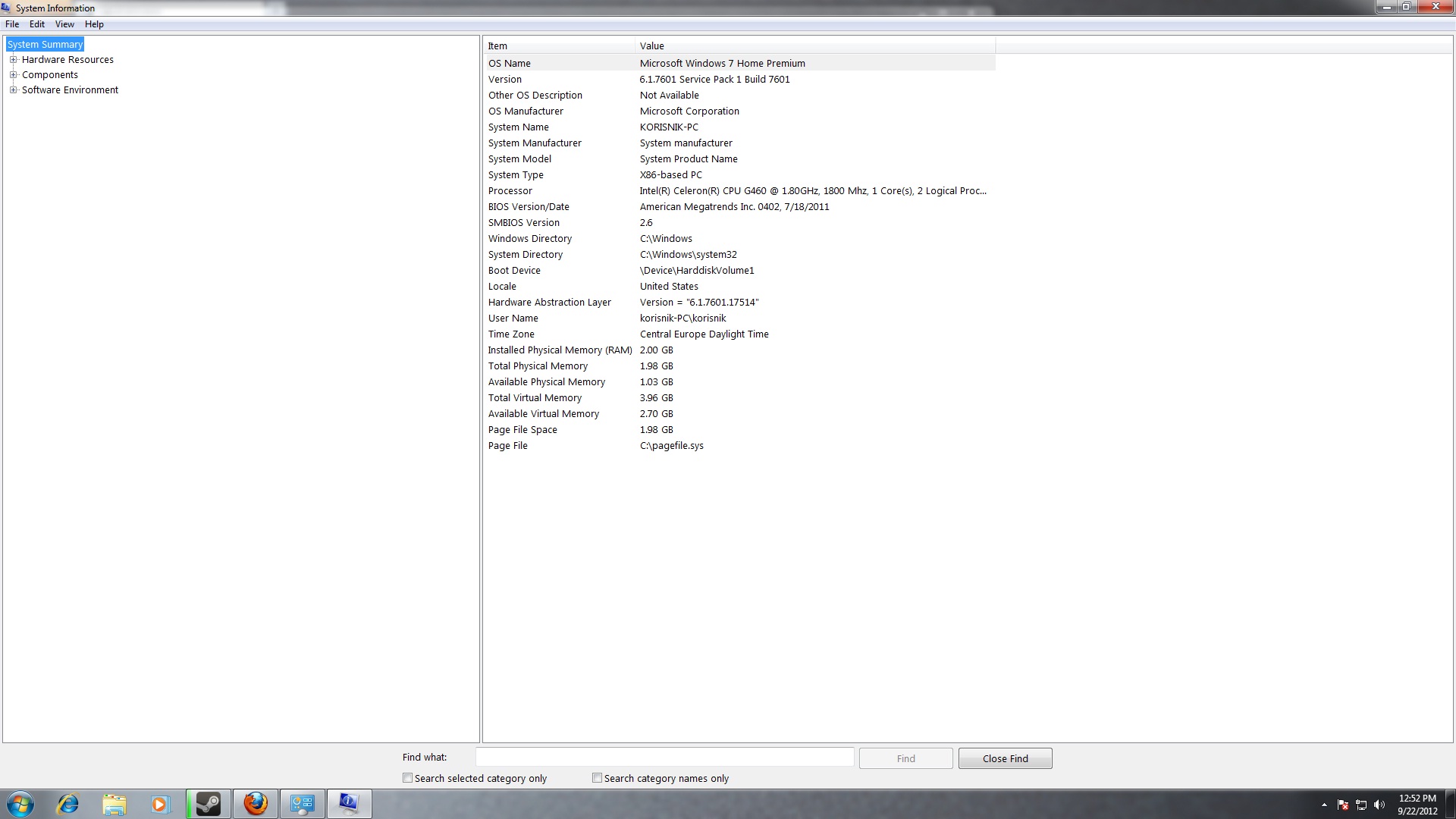Select the SMBIOS Version row

(740, 223)
